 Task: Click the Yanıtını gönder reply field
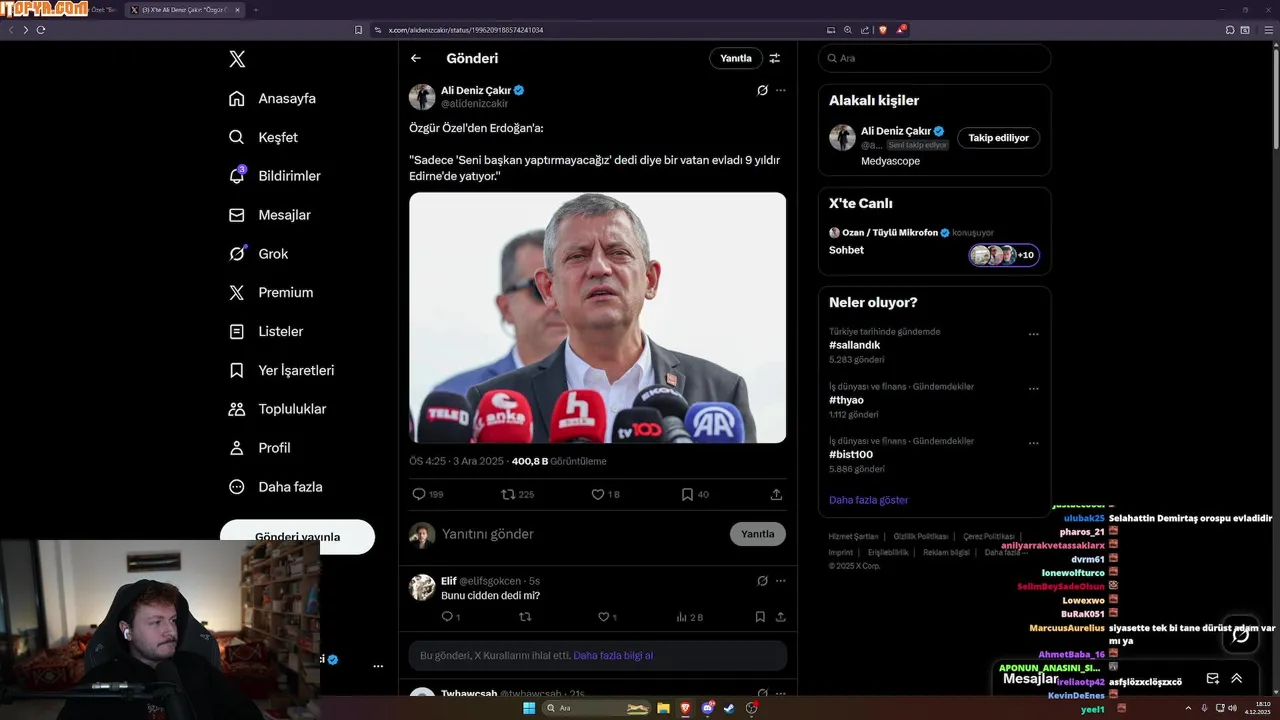click(x=580, y=534)
